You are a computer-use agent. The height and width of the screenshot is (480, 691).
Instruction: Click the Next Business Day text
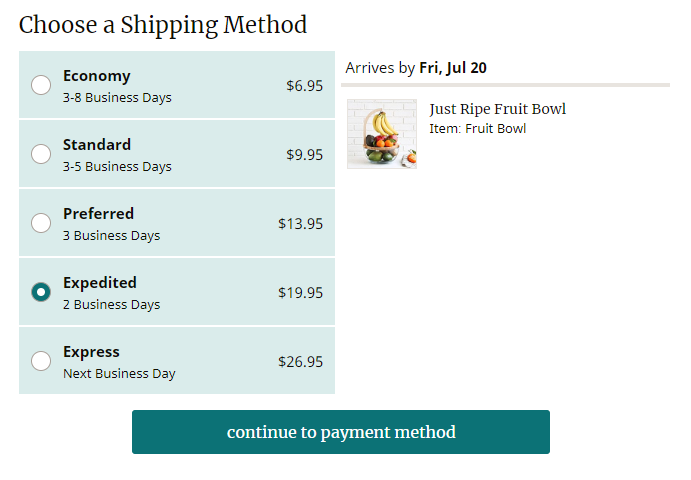[119, 374]
